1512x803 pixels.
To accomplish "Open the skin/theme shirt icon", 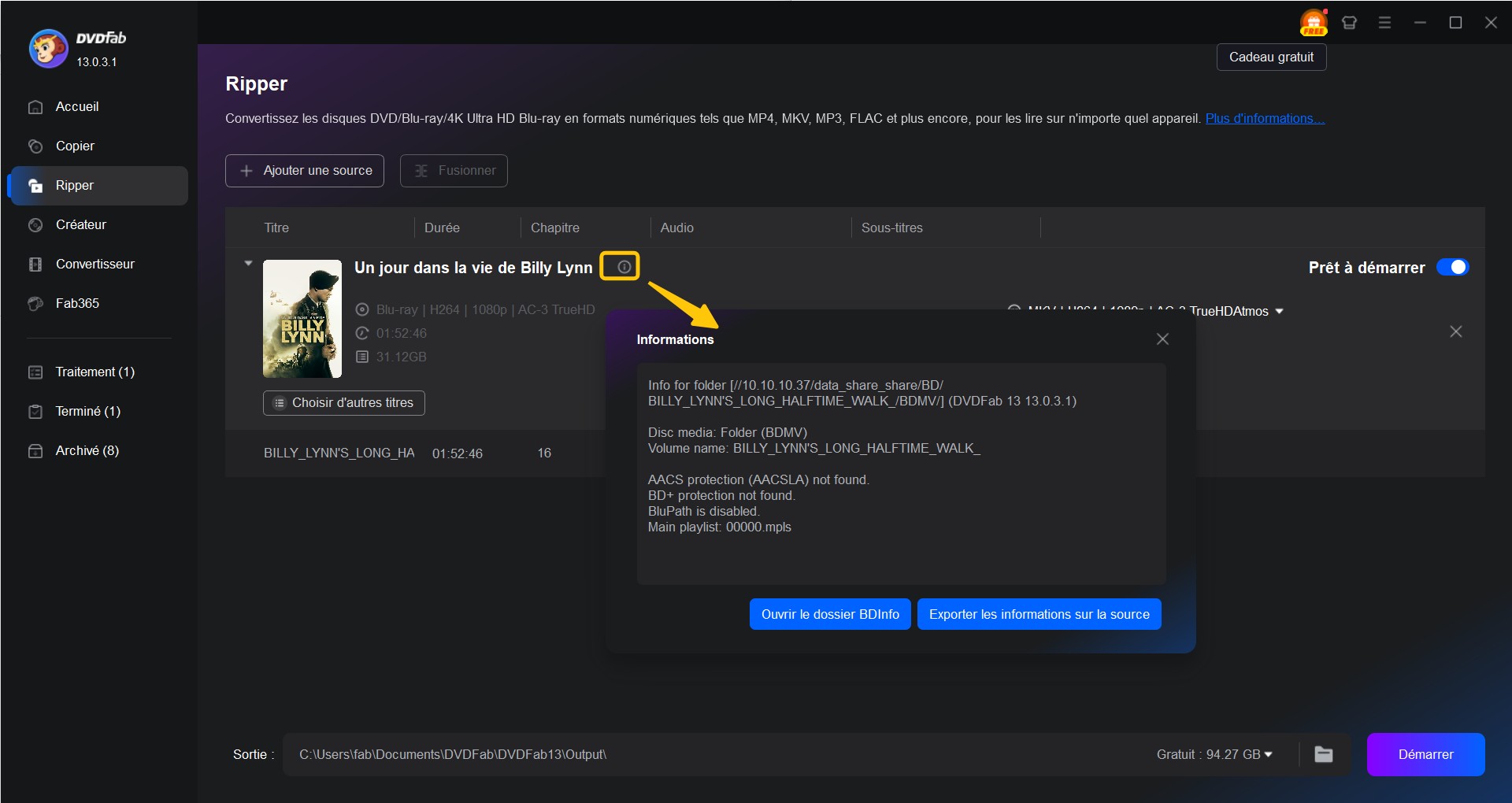I will [x=1349, y=23].
